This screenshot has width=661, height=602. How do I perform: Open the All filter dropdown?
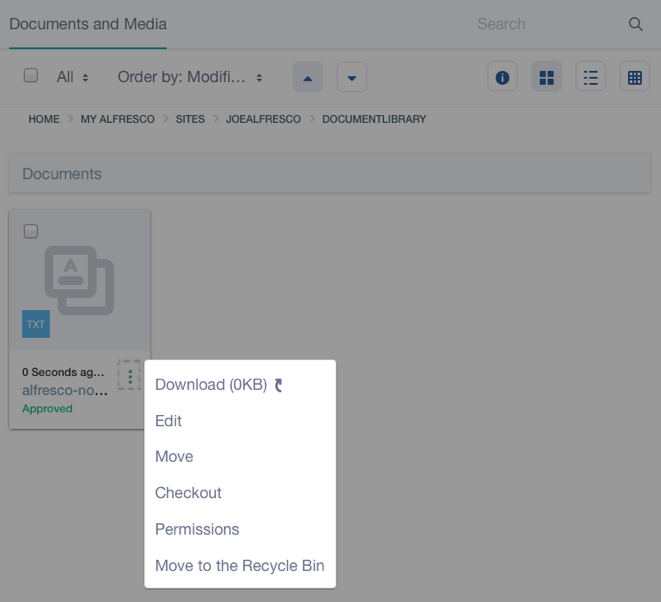click(x=73, y=77)
